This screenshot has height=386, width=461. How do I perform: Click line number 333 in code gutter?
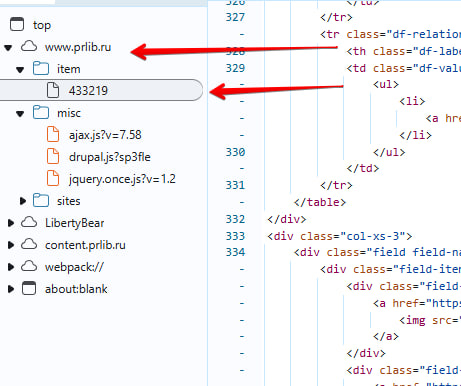coord(235,236)
